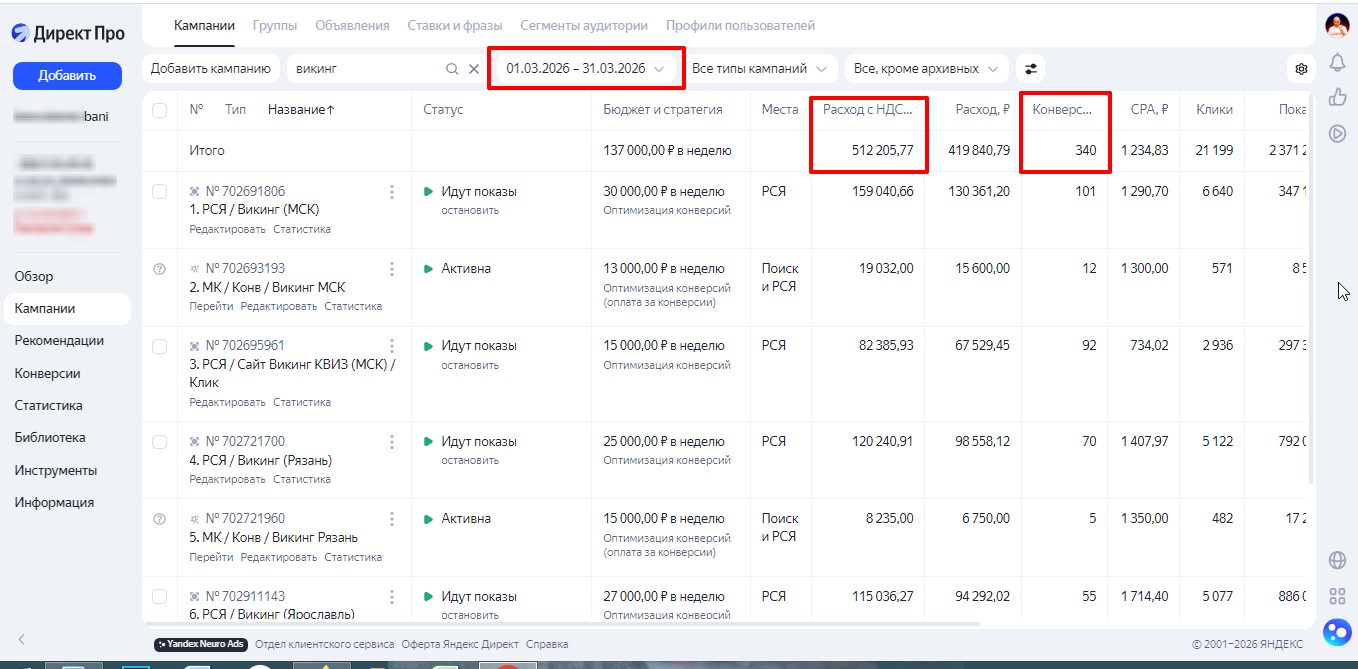Viewport: 1358px width, 669px height.
Task: Open "Статистика" in the left sidebar
Action: point(48,406)
